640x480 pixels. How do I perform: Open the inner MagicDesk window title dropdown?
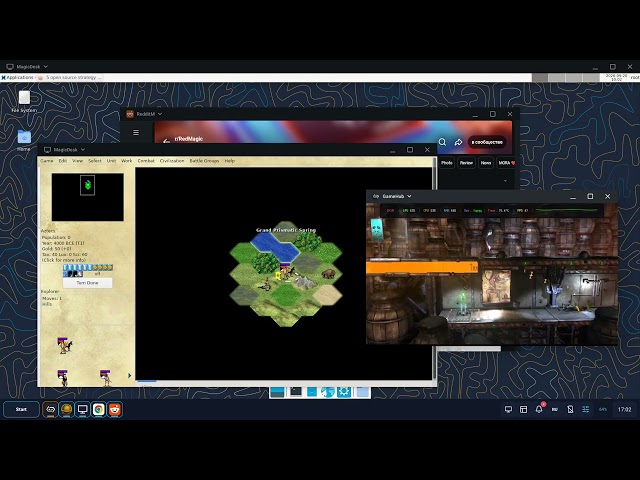pos(83,150)
